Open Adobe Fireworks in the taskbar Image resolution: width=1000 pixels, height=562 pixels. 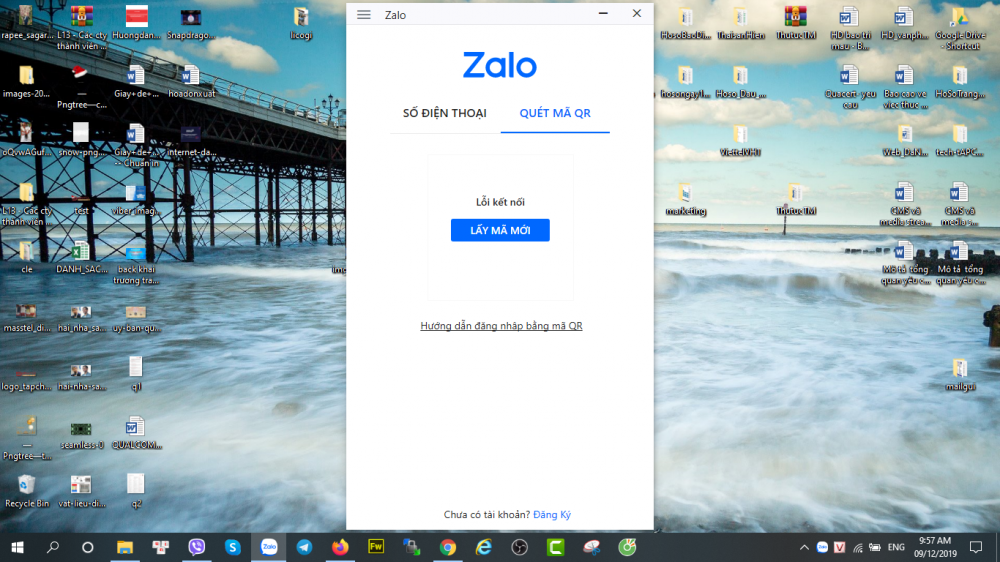tap(376, 547)
